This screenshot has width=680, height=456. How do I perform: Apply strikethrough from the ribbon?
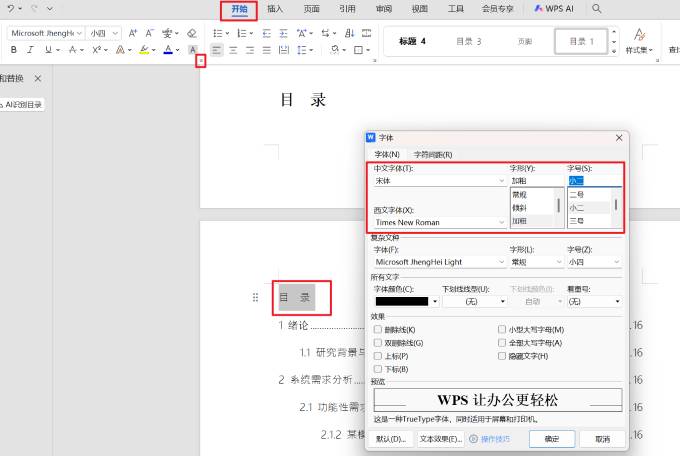point(72,50)
